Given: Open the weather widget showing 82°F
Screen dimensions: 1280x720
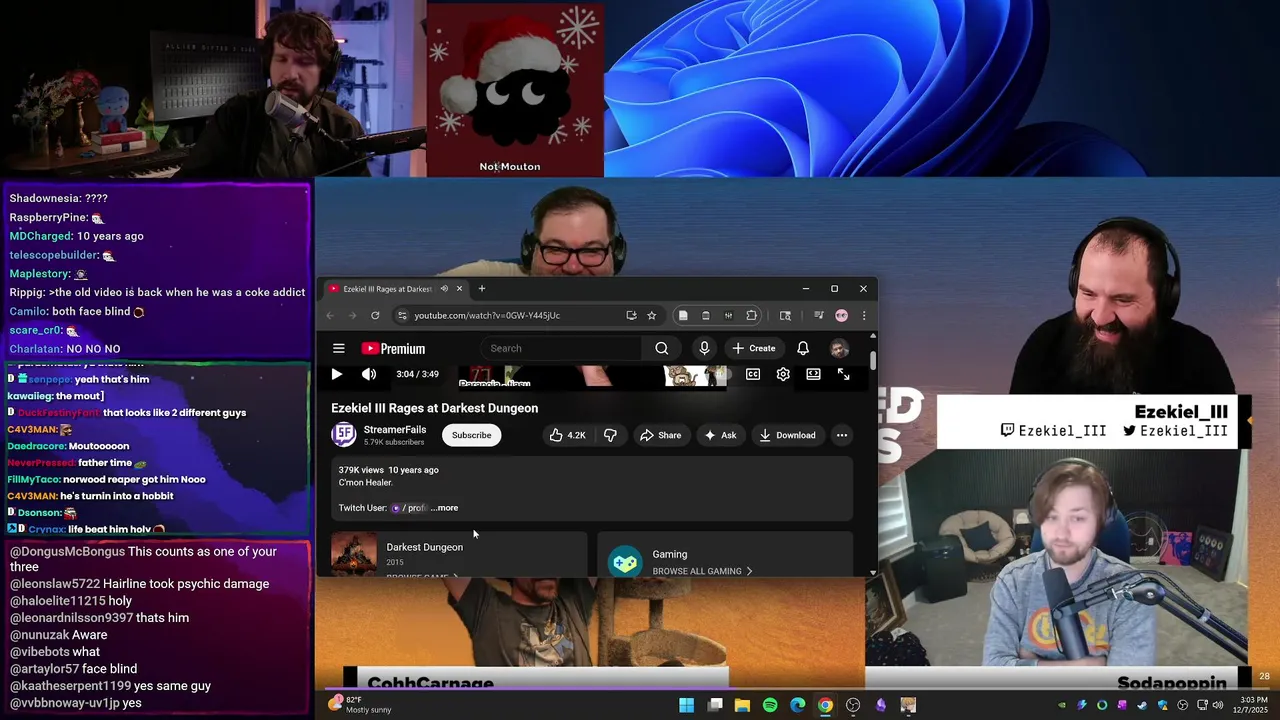Looking at the screenshot, I should click(360, 705).
